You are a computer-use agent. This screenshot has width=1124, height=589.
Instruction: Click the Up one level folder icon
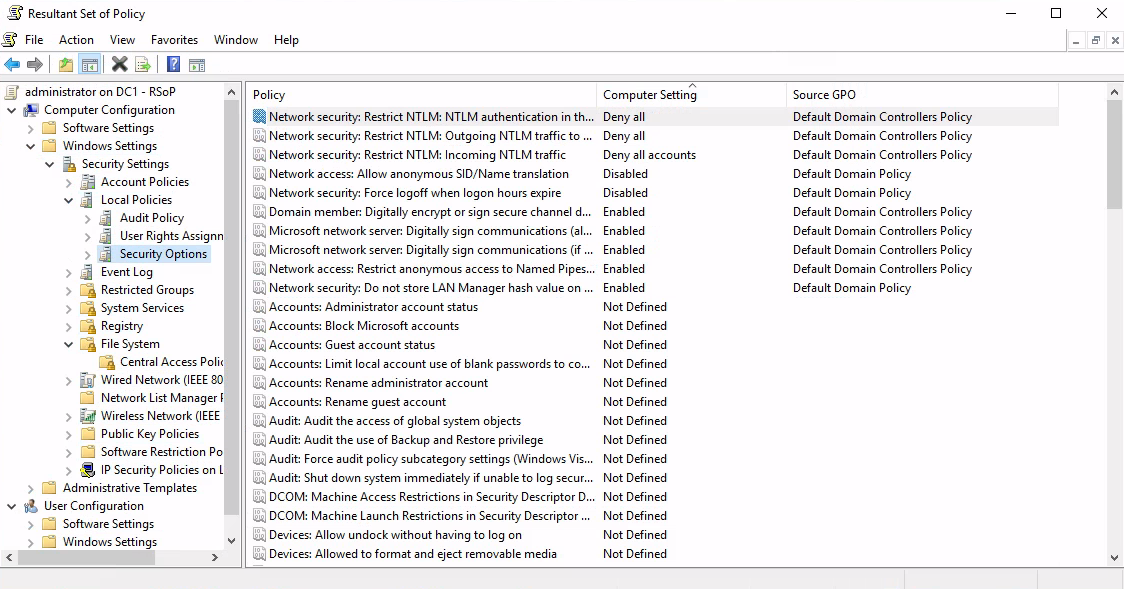pos(66,65)
